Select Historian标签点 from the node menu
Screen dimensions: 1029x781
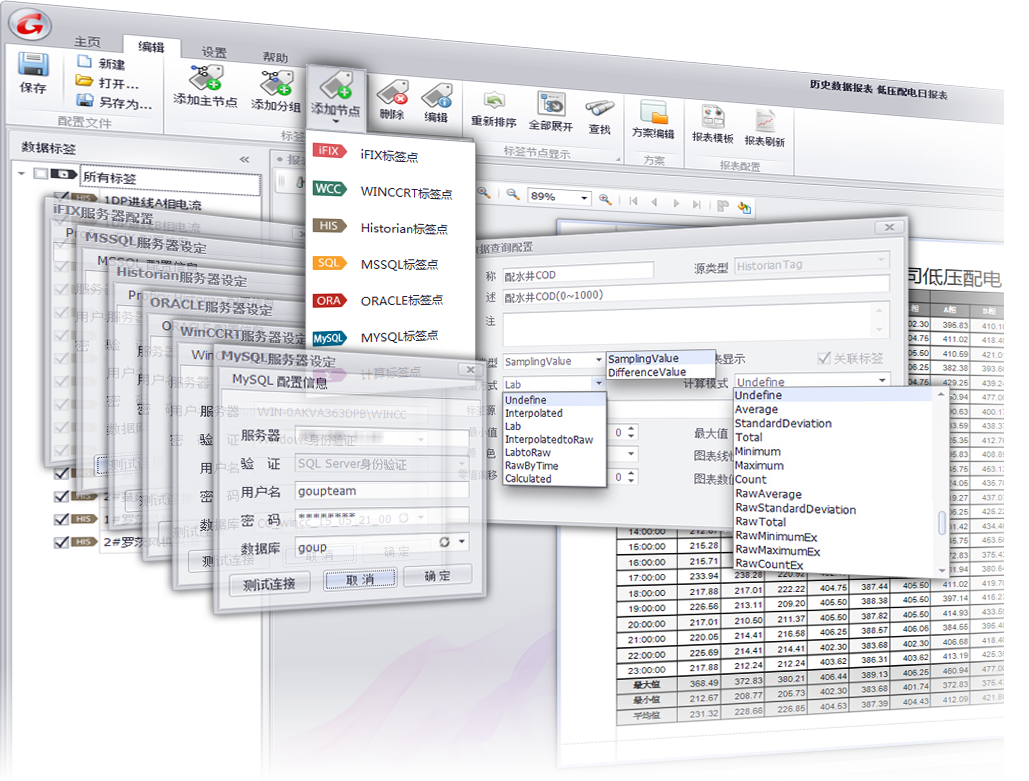[391, 227]
